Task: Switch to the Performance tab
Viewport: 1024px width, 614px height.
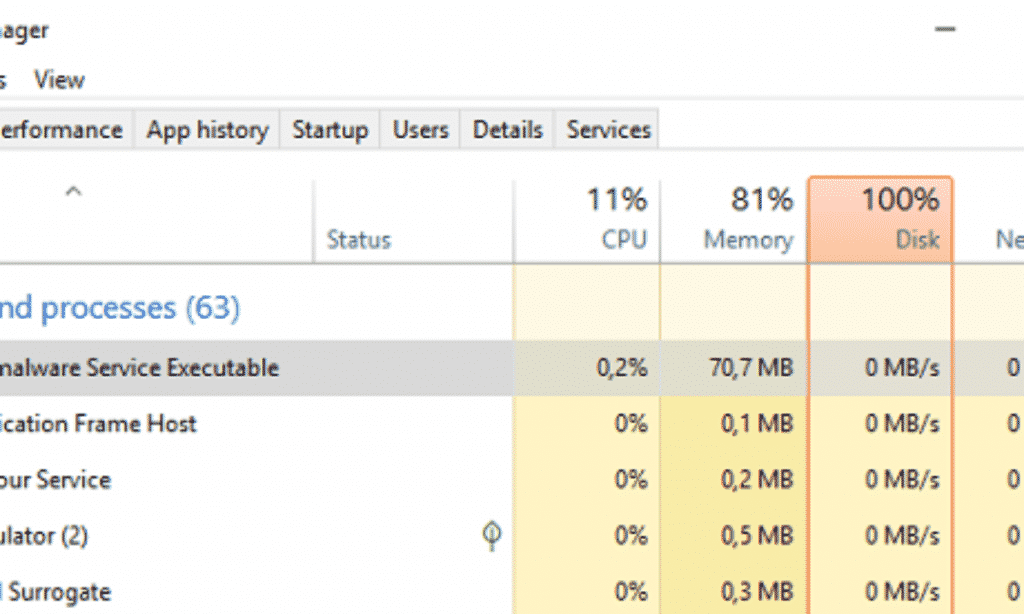Action: pyautogui.click(x=65, y=129)
